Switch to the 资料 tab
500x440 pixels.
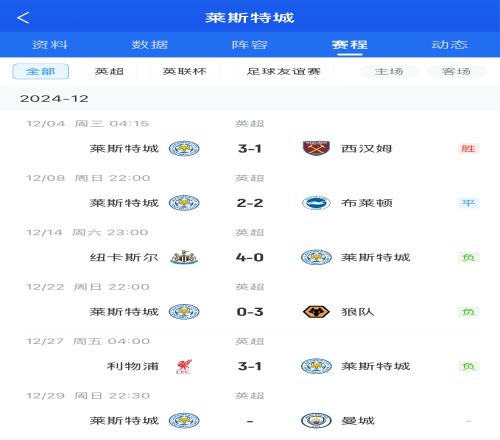50,45
